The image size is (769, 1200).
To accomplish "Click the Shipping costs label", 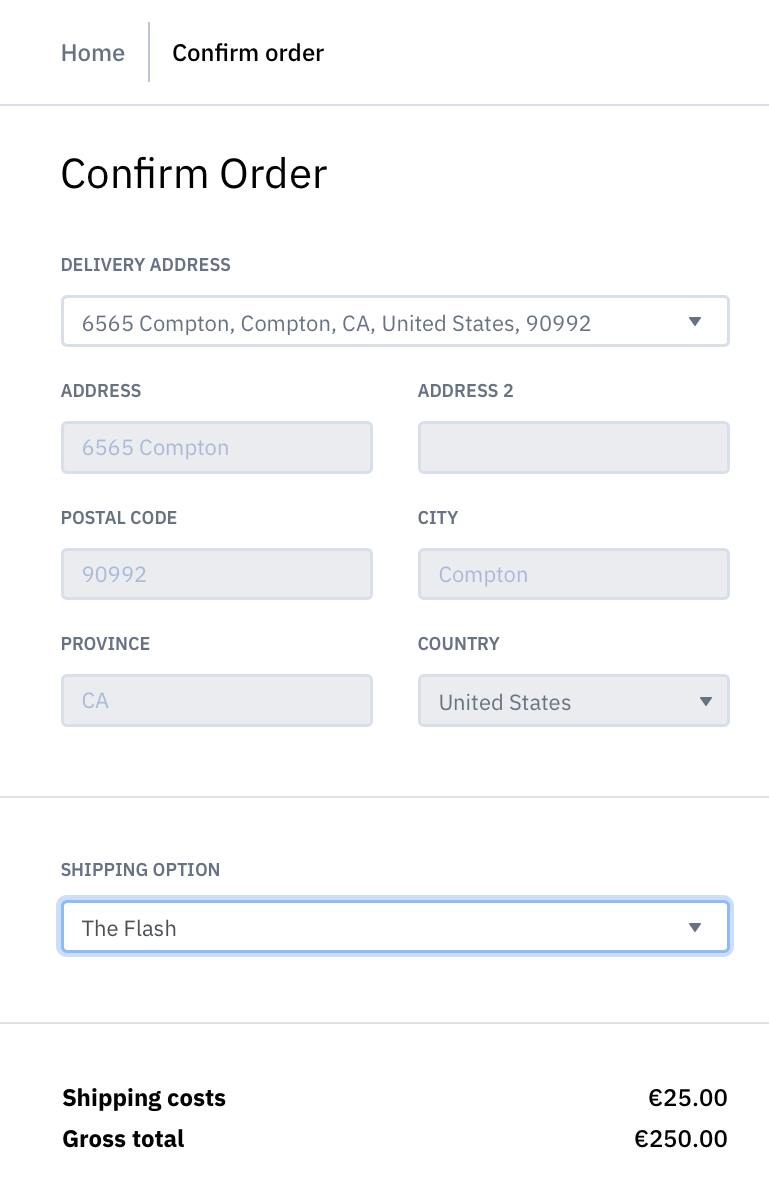I will click(x=143, y=1097).
